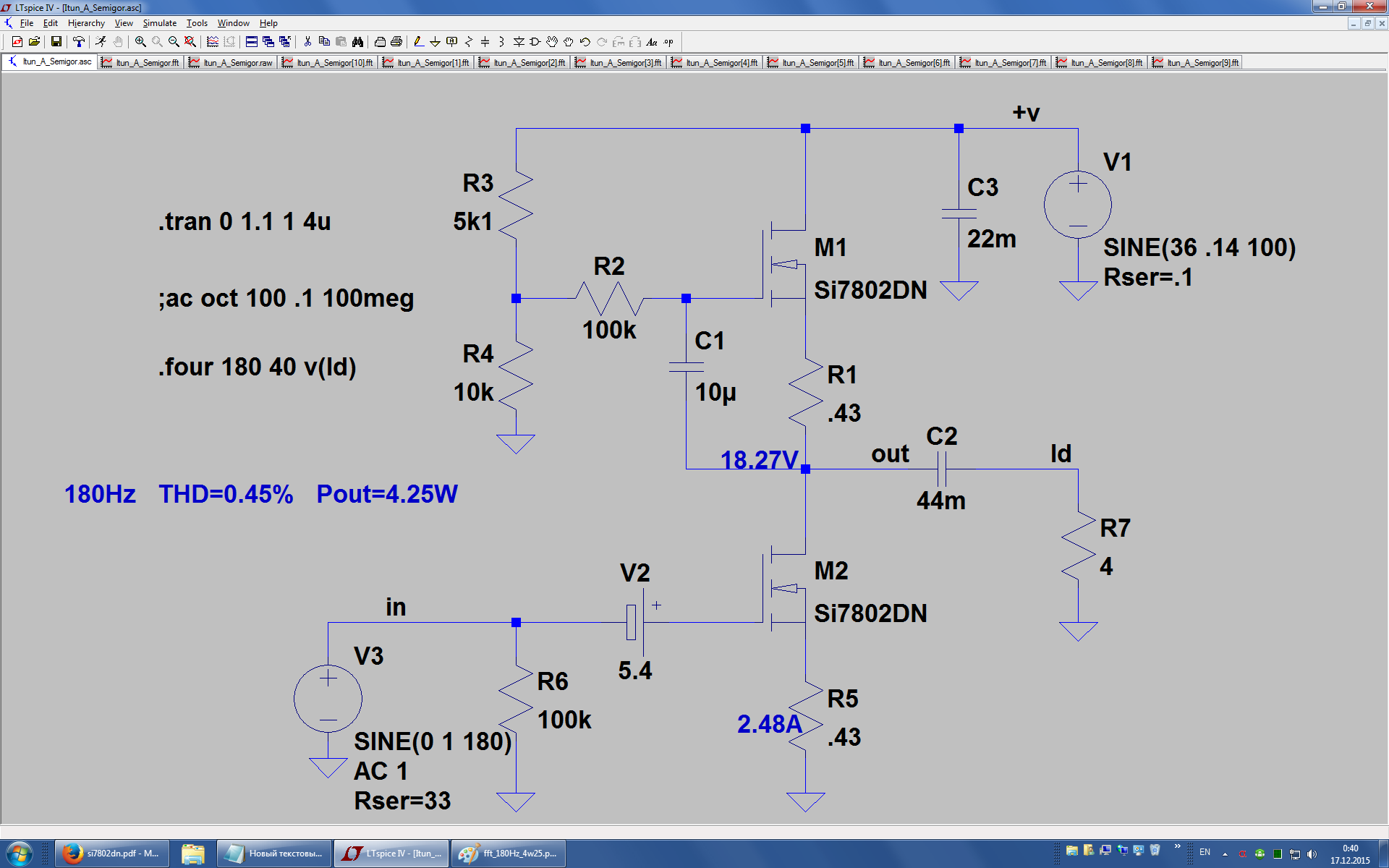Open the Hierarchy menu
This screenshot has height=868, width=1389.
click(x=86, y=23)
